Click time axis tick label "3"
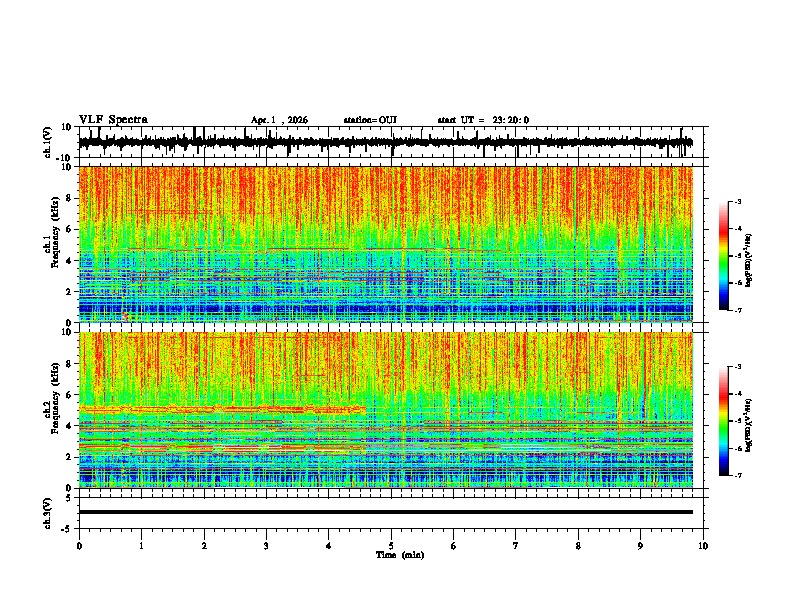This screenshot has height=612, width=792. (267, 546)
